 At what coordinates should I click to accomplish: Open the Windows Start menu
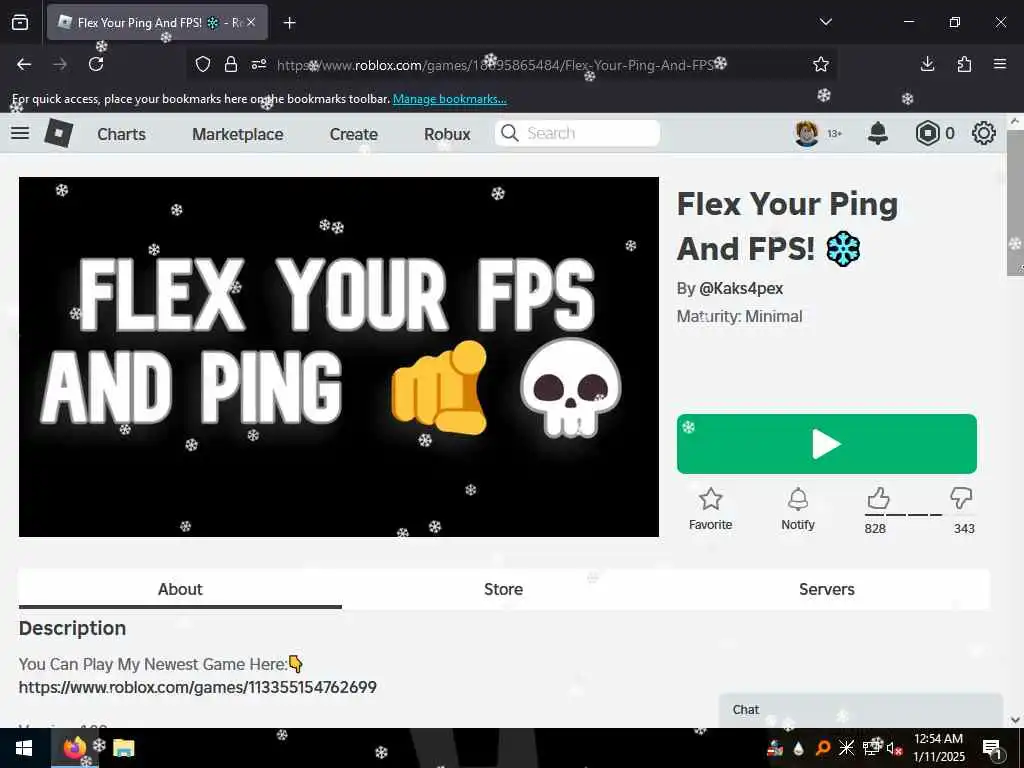tap(24, 748)
